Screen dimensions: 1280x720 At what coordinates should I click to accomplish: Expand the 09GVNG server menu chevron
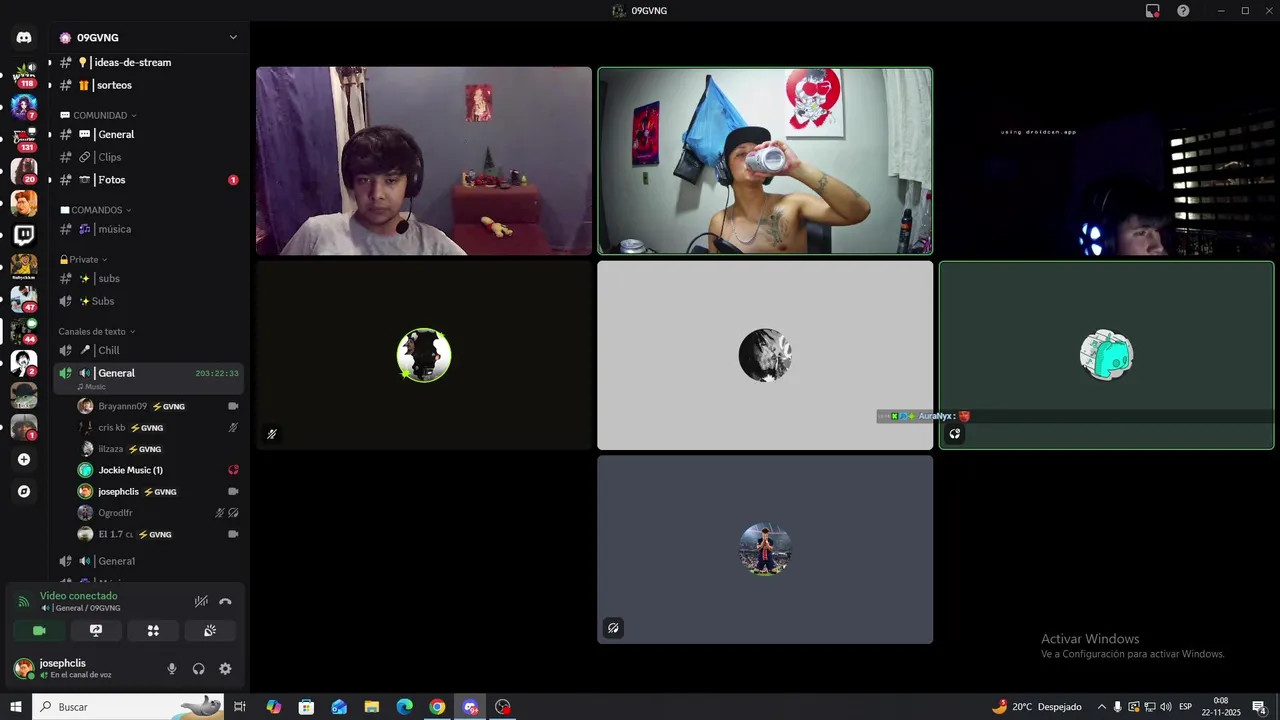click(233, 37)
